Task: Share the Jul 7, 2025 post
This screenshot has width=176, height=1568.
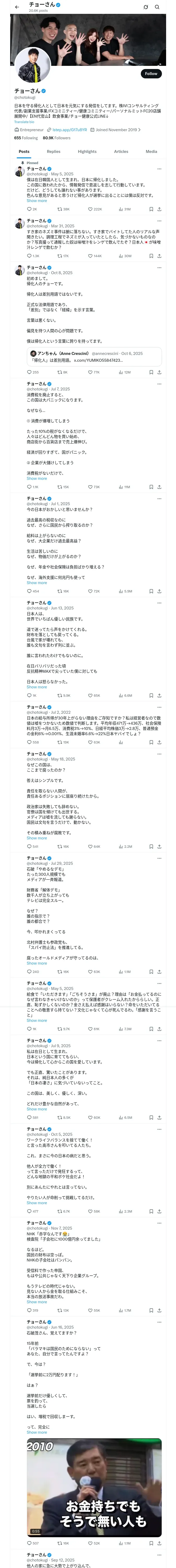Action: point(160,487)
